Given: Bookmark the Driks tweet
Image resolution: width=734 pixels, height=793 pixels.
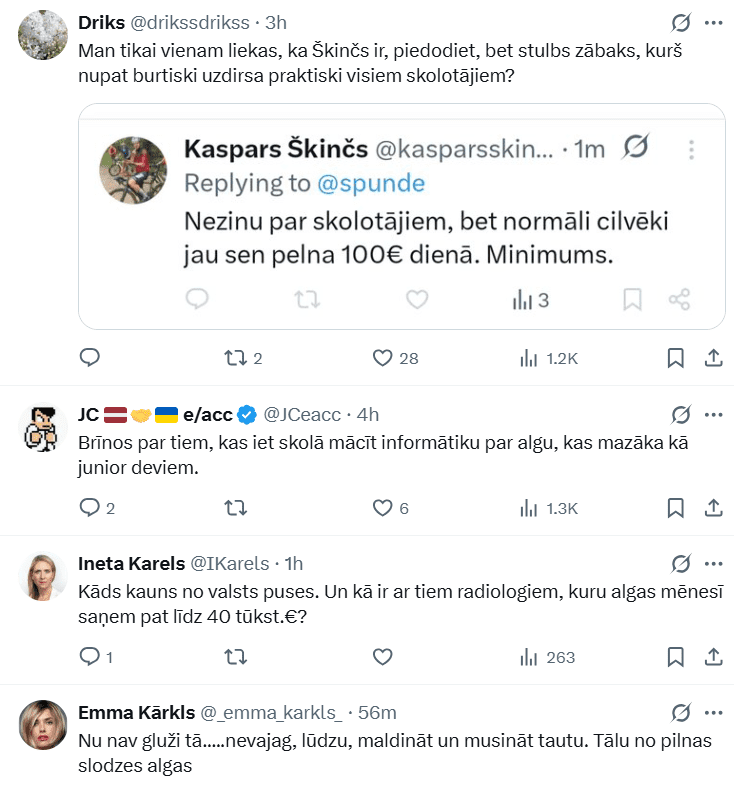Looking at the screenshot, I should pyautogui.click(x=675, y=357).
